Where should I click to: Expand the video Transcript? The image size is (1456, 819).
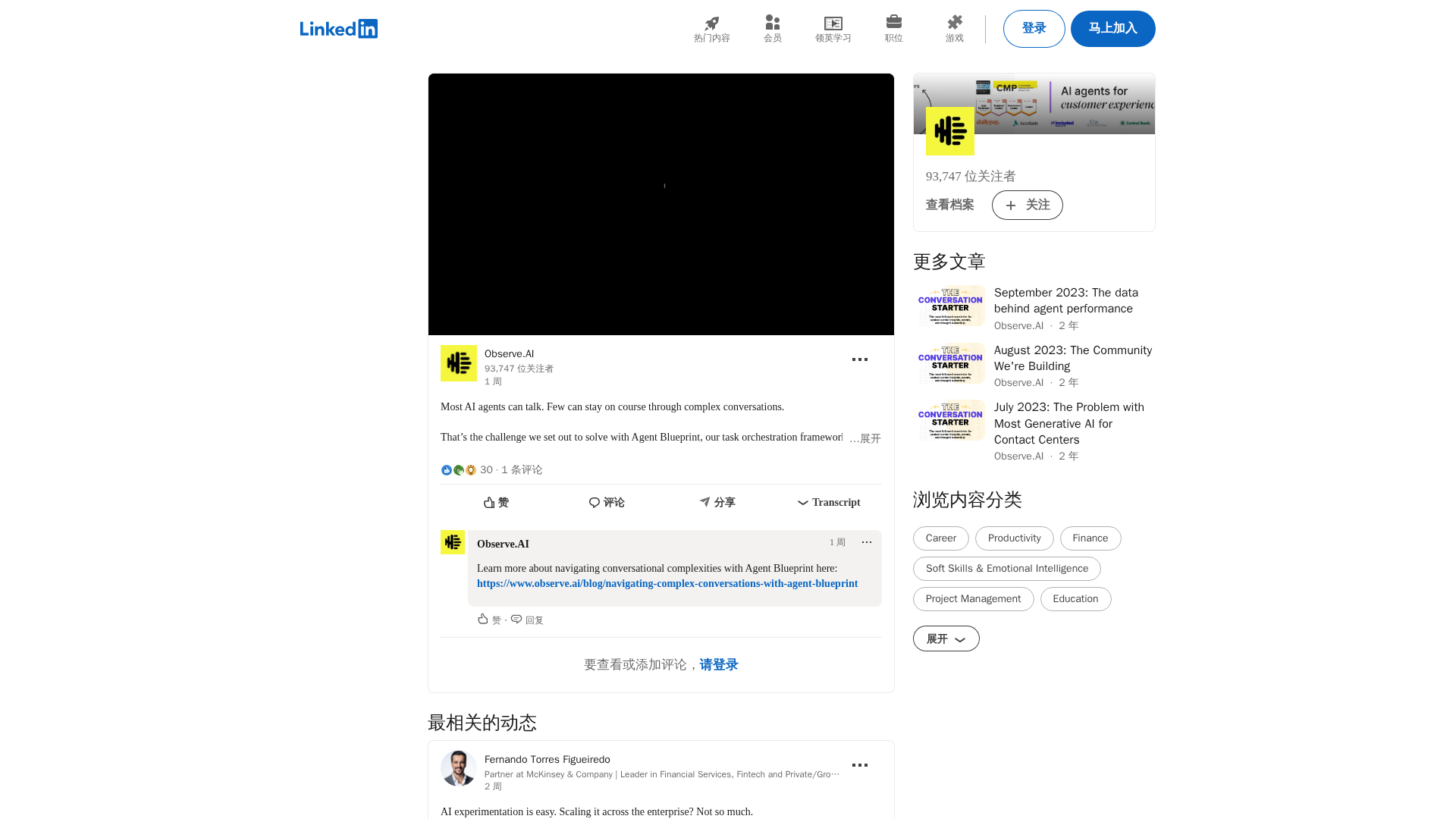coord(828,503)
